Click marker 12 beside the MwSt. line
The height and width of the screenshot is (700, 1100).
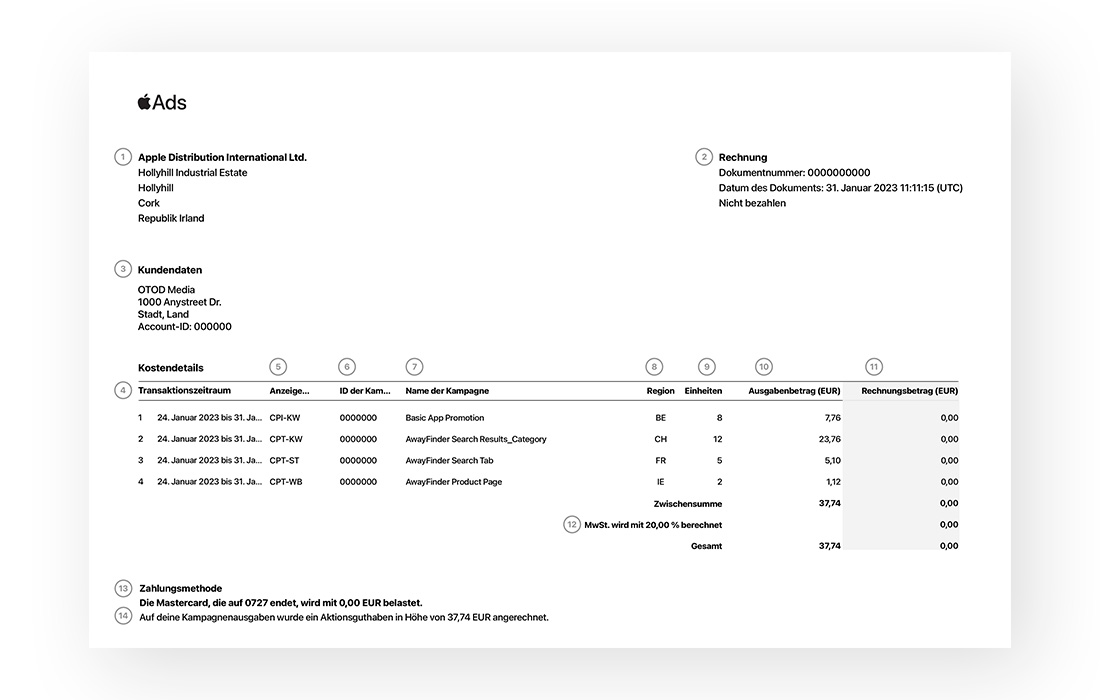point(572,524)
